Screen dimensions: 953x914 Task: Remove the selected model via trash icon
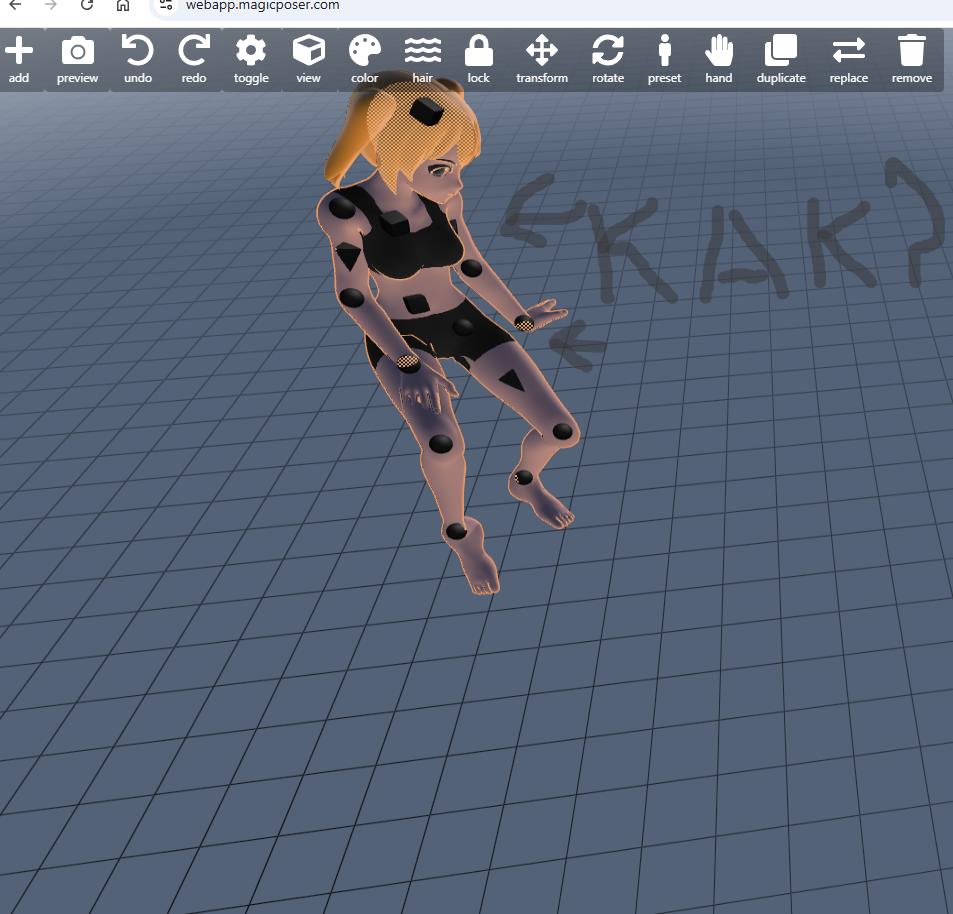point(912,60)
